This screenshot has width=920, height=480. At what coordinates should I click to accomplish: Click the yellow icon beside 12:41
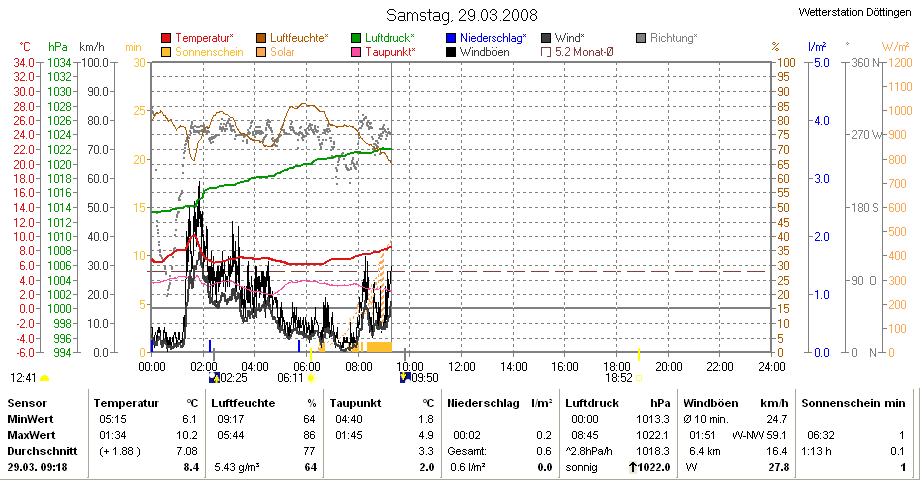[x=45, y=379]
